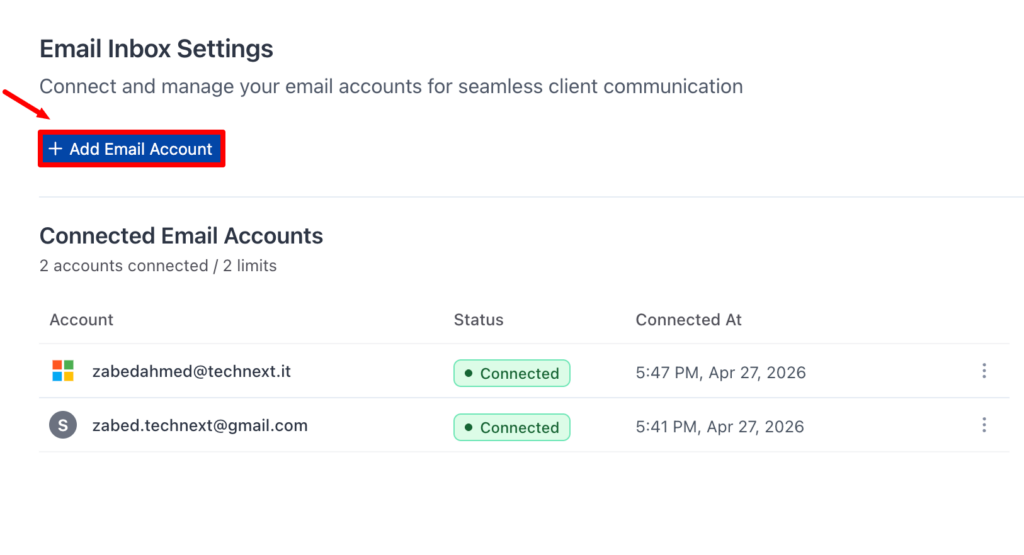Click the gray S avatar icon

pyautogui.click(x=63, y=425)
